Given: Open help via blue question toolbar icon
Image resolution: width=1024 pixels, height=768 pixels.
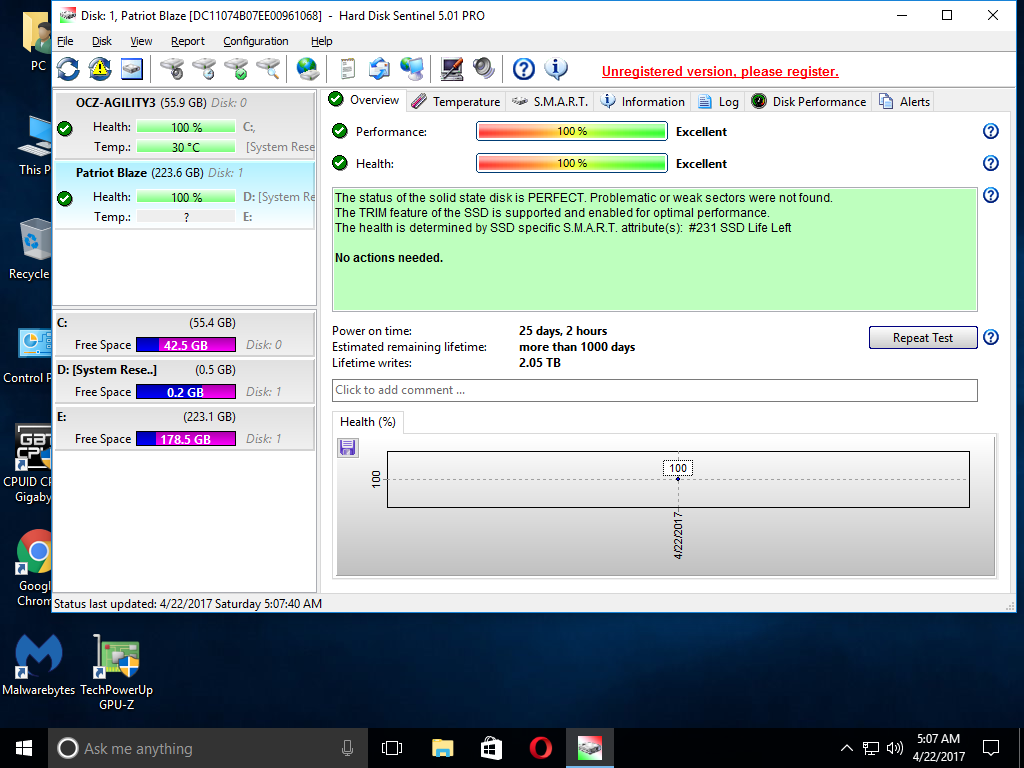Looking at the screenshot, I should tap(524, 69).
